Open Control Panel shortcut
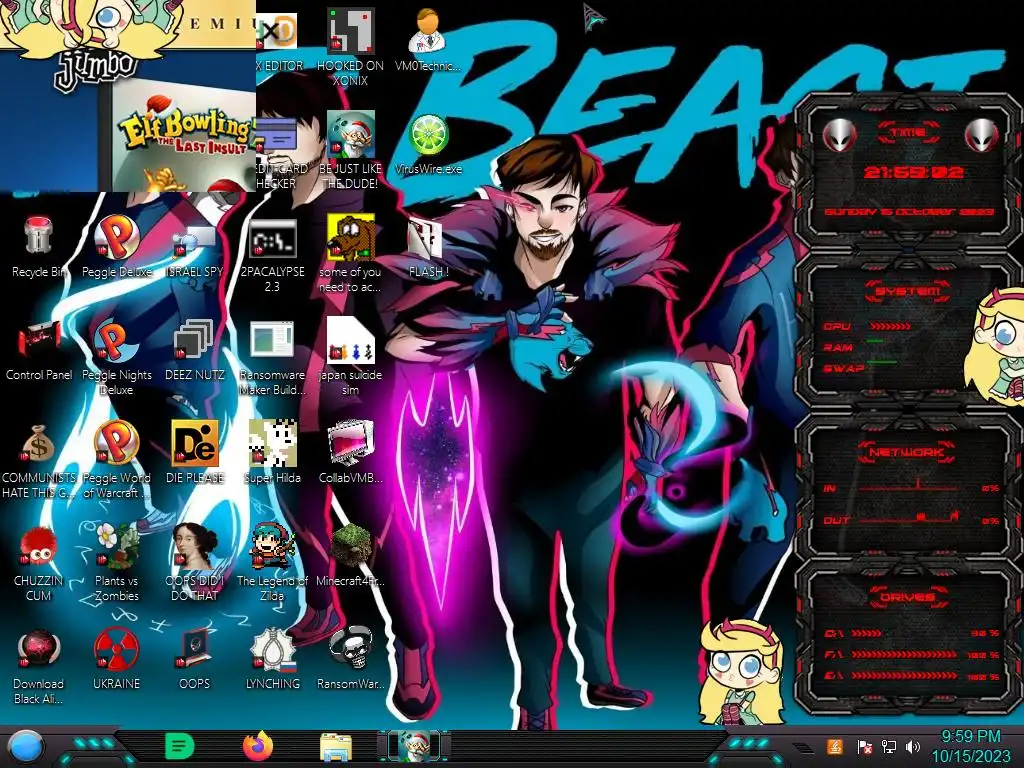Viewport: 1024px width, 768px height. [x=39, y=340]
